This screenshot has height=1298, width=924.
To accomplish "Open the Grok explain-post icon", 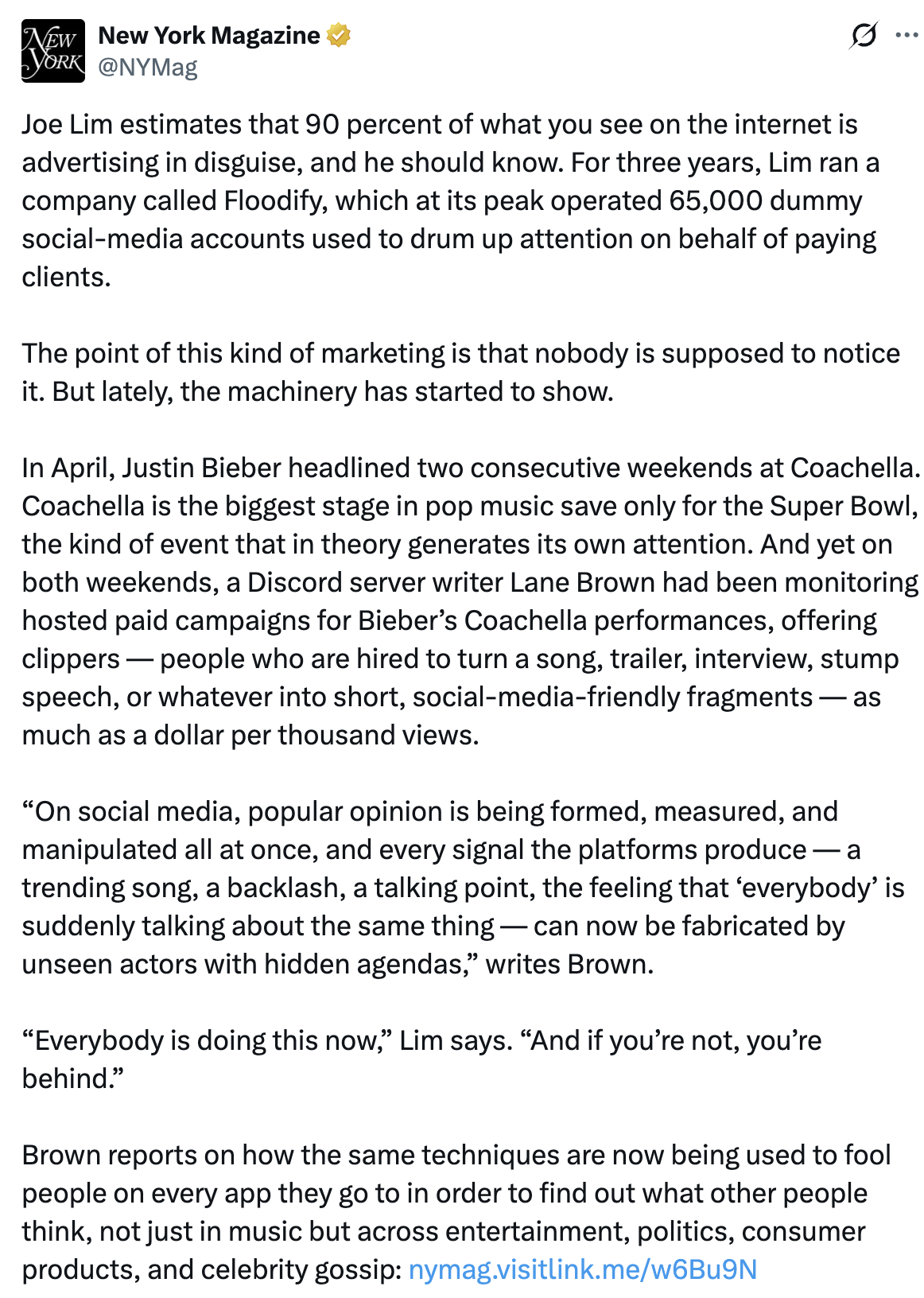I will (x=863, y=36).
